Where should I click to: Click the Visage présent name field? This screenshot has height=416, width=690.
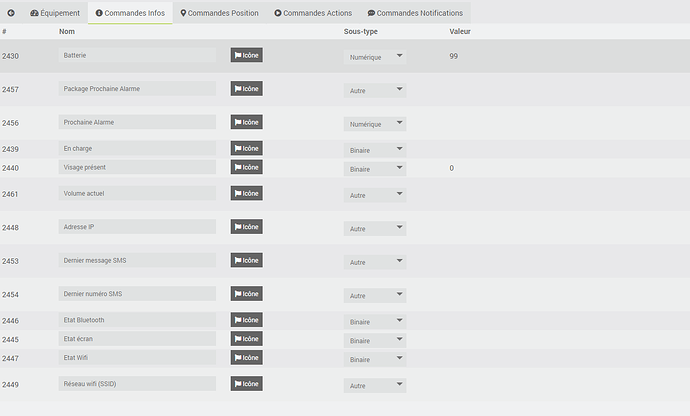pyautogui.click(x=137, y=167)
